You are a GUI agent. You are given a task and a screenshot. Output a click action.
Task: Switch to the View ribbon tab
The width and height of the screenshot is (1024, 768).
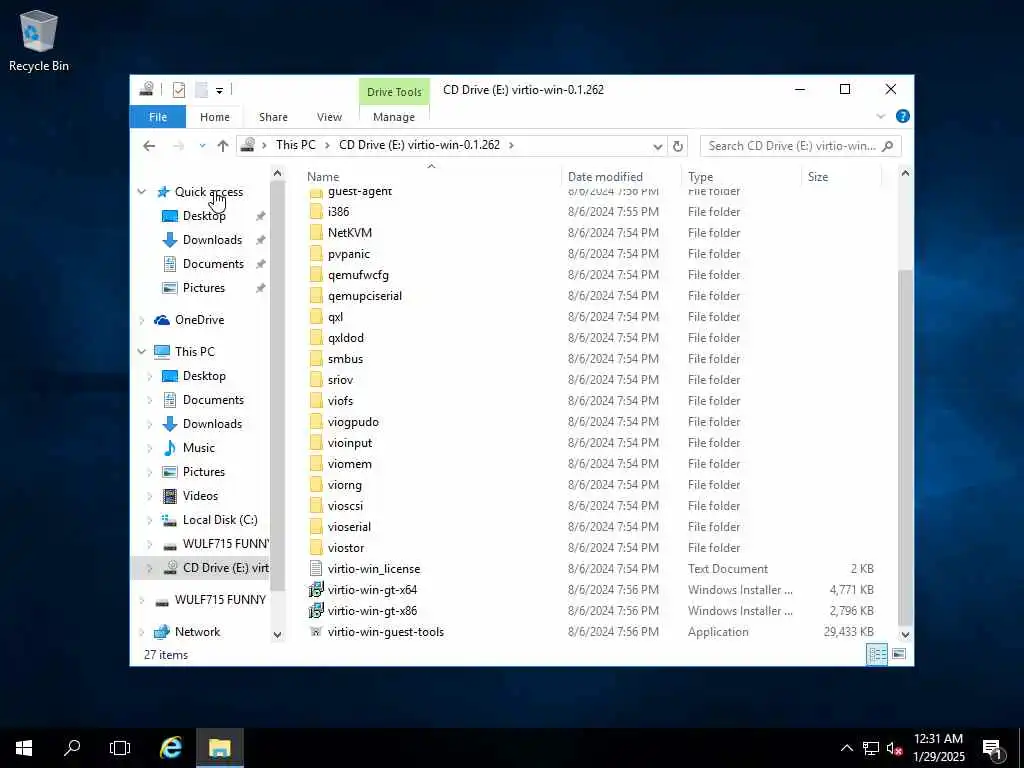[329, 117]
